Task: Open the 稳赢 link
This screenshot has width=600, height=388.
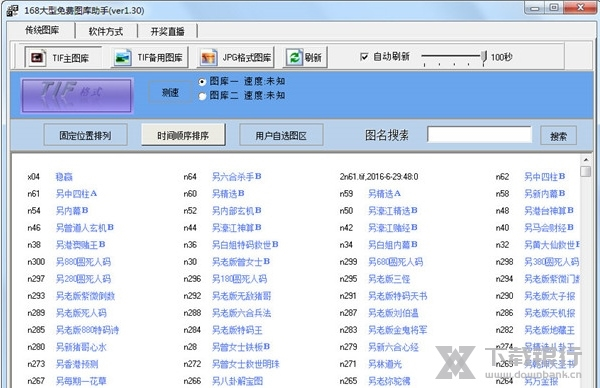Action: (x=64, y=177)
